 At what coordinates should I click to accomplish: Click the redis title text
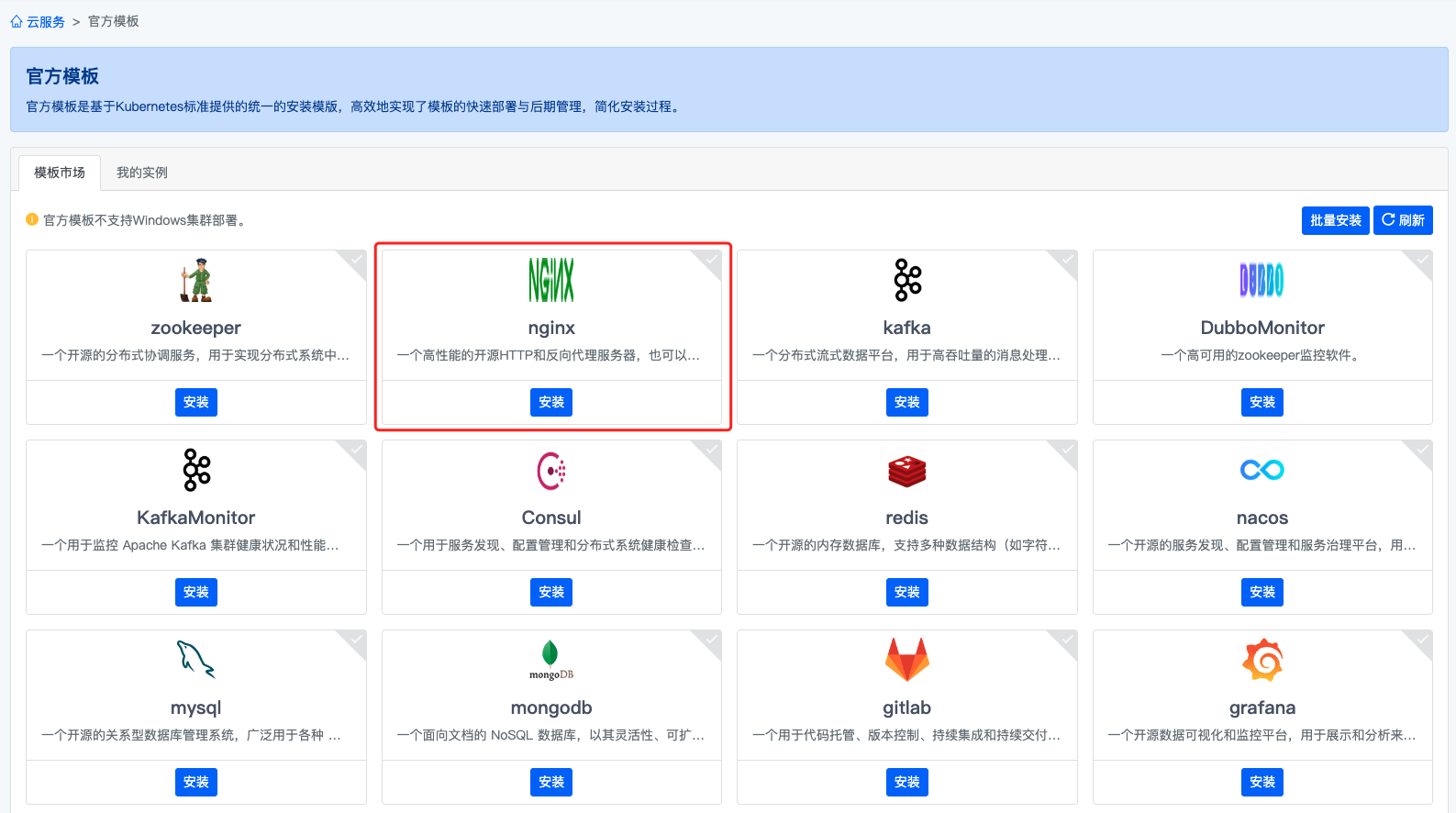point(907,518)
